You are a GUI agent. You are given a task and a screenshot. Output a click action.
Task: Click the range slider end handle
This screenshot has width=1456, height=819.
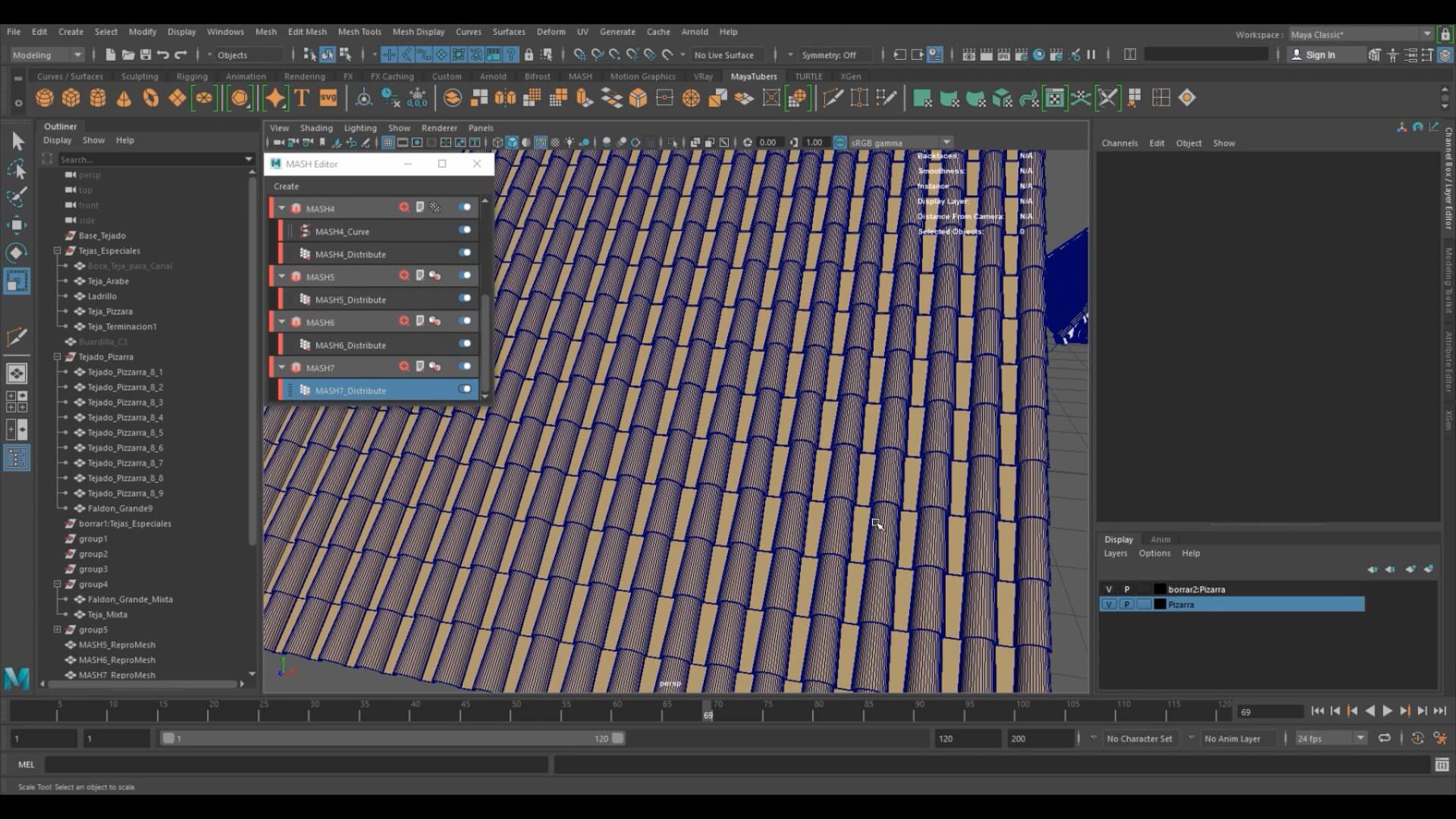(x=618, y=738)
